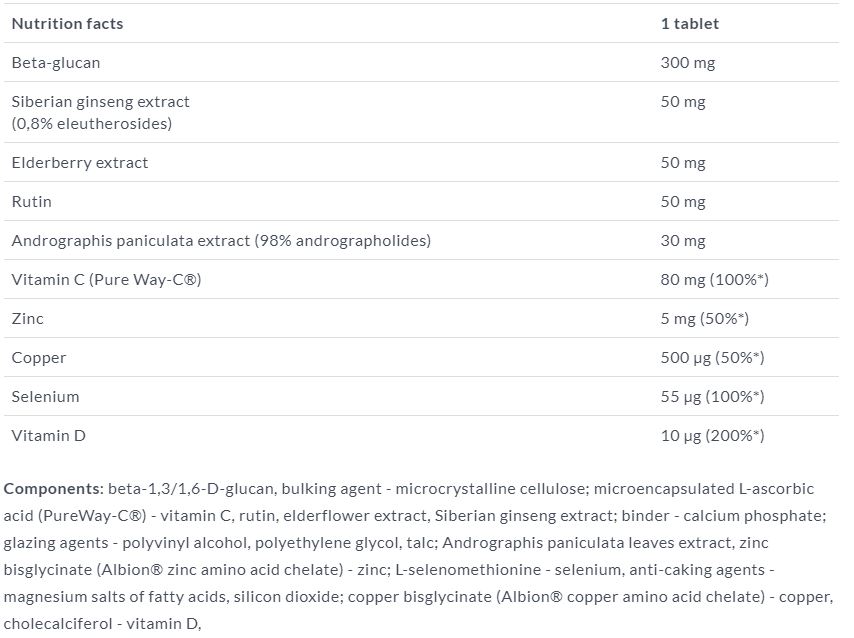
Task: Click the 300 mg value
Action: [x=688, y=62]
